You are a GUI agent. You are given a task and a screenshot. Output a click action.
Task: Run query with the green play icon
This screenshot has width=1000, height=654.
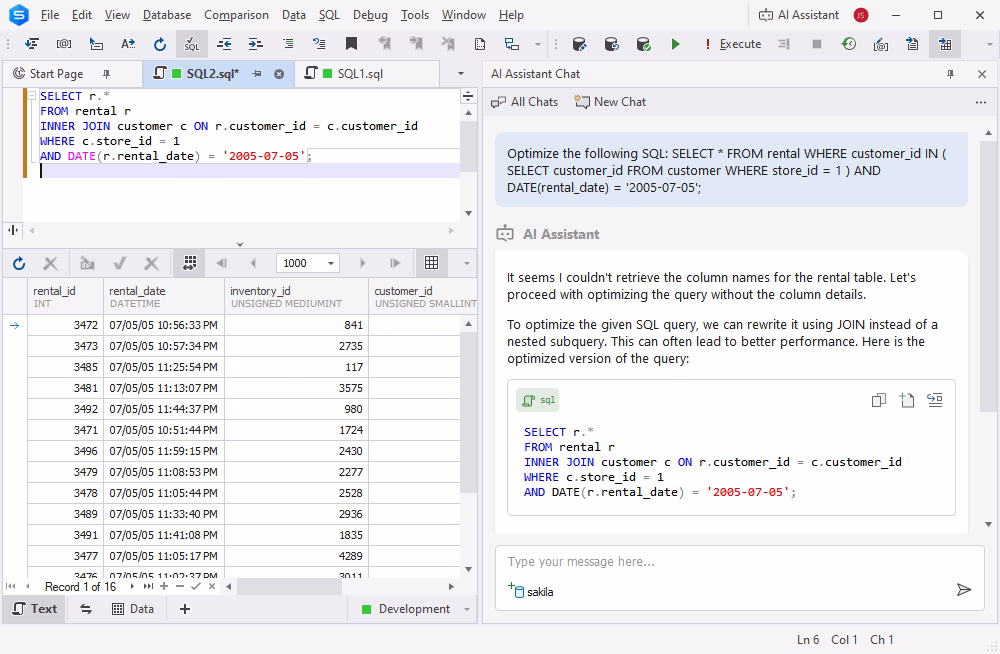click(675, 44)
